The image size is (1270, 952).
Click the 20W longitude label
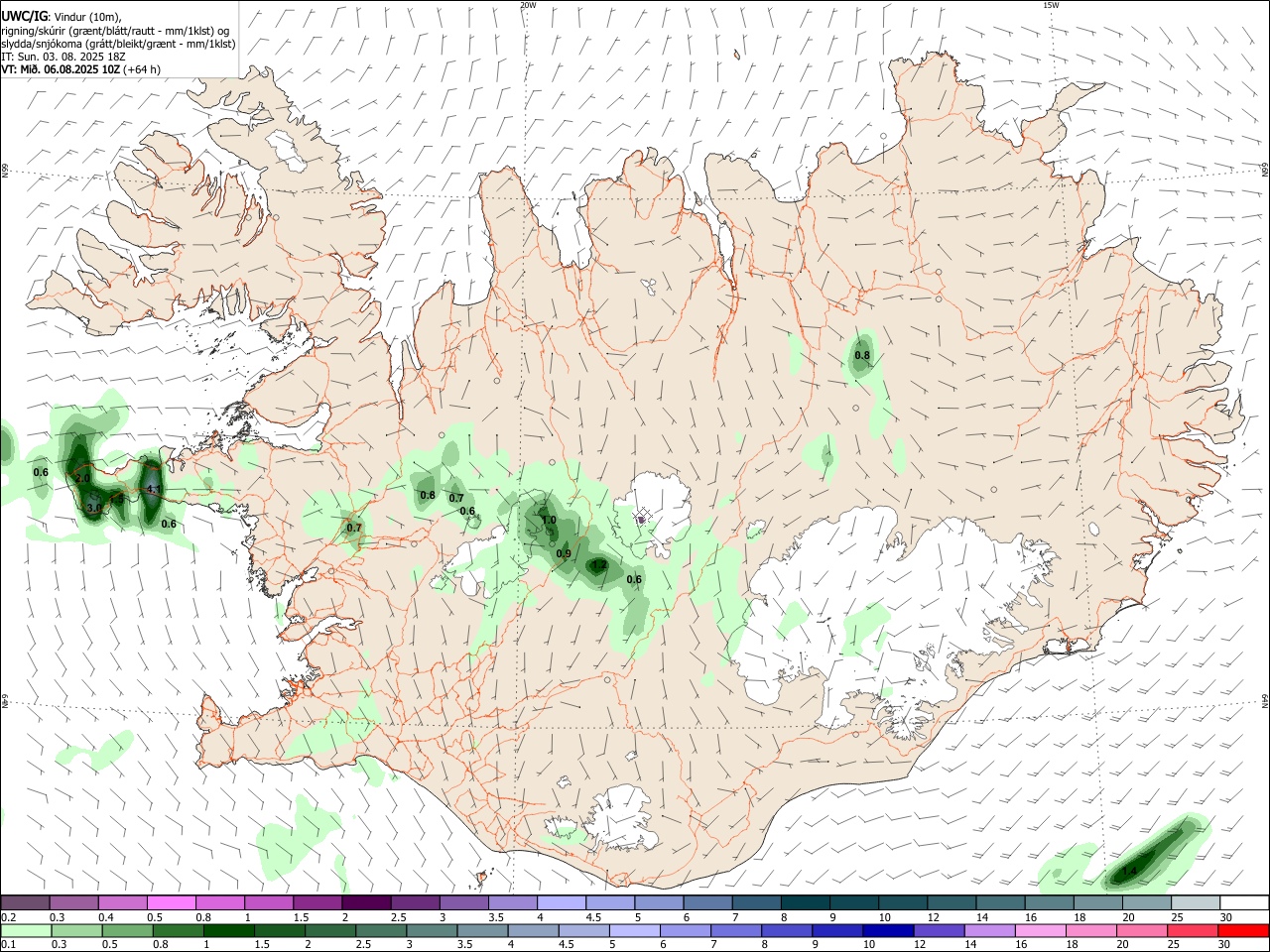coord(528,5)
